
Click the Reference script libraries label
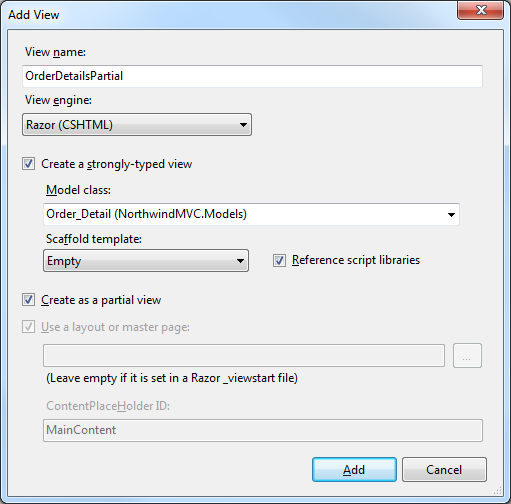pos(356,260)
